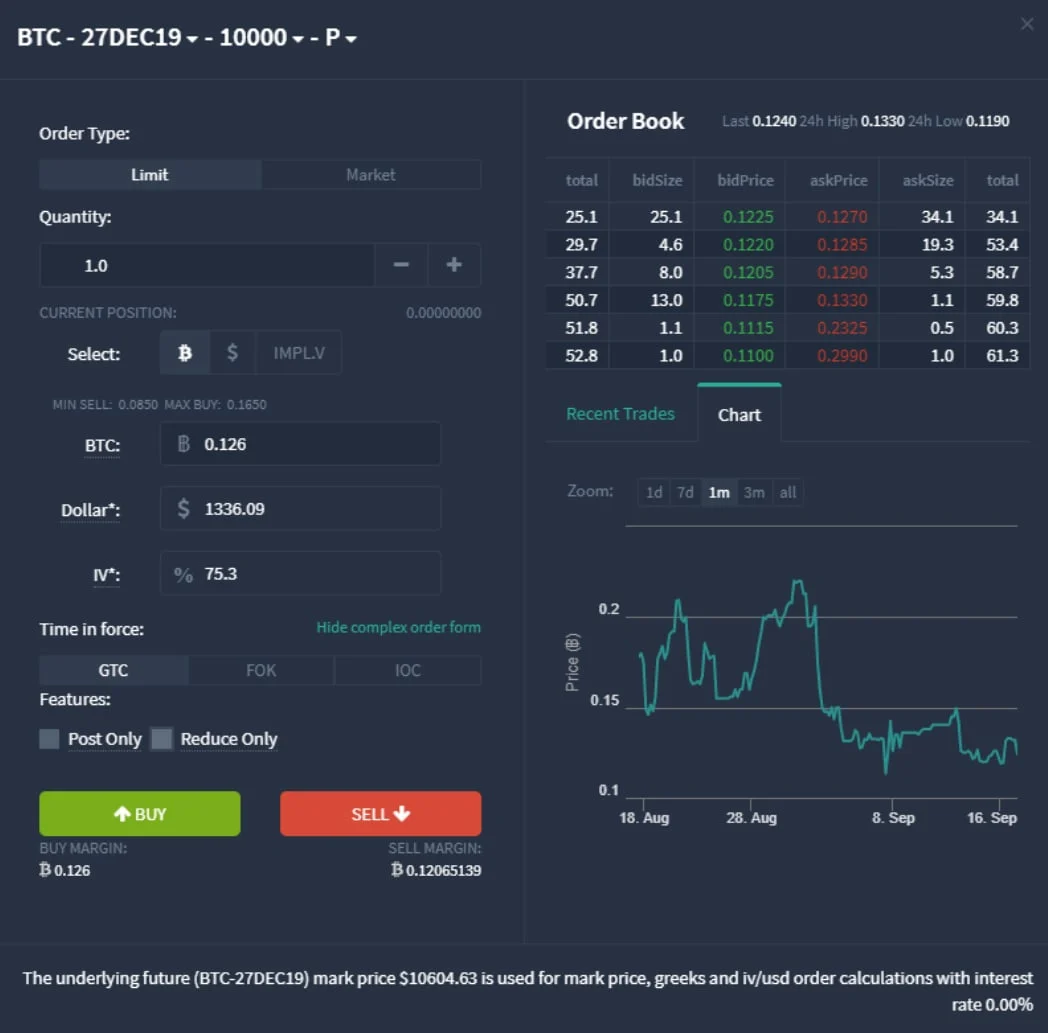
Task: Click the 24h Low value 0.1190
Action: (x=987, y=122)
